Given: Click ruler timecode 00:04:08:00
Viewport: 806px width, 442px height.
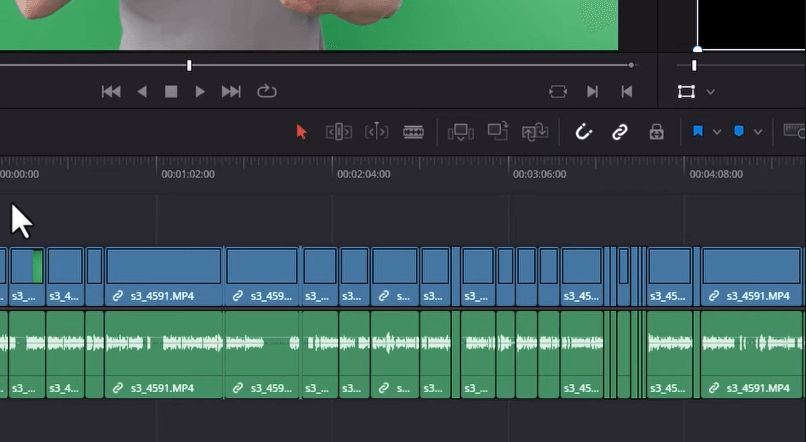Looking at the screenshot, I should pos(716,174).
